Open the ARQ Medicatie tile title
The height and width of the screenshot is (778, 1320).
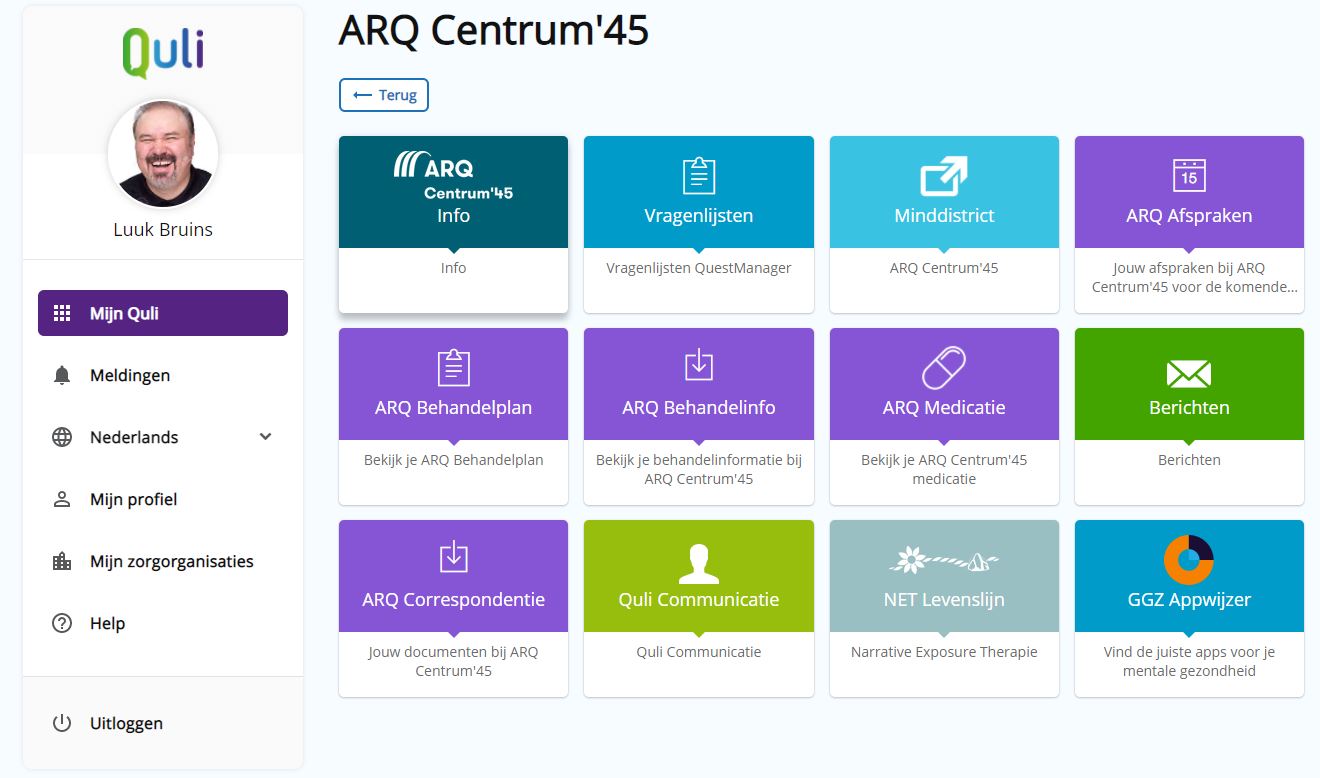point(944,407)
